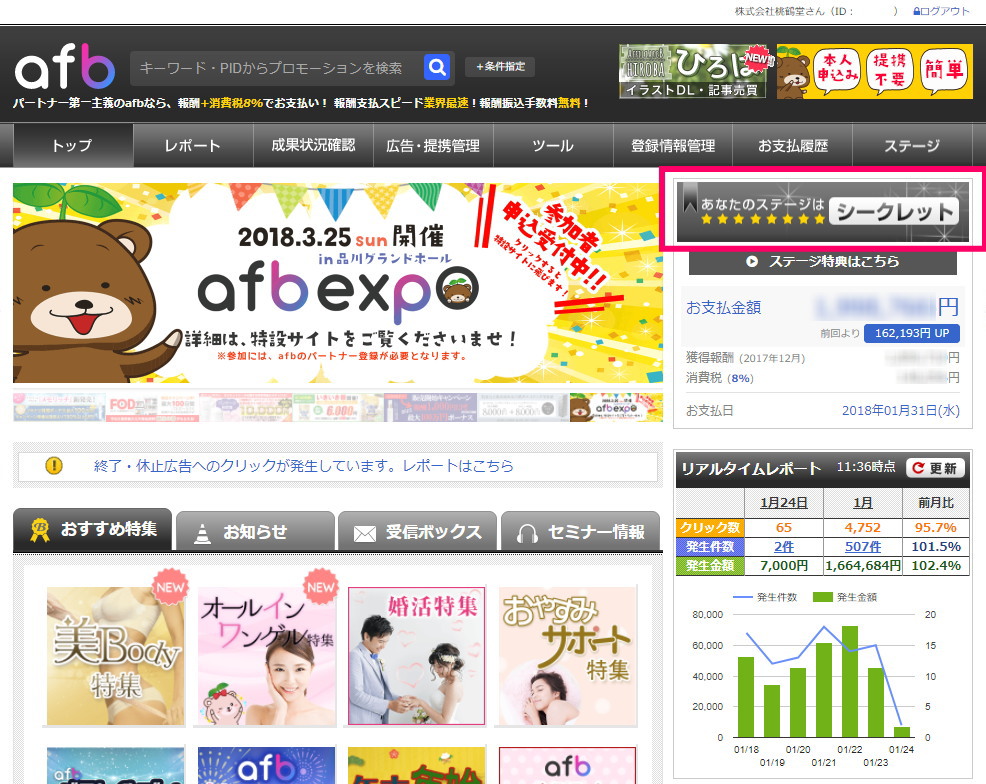Open the ツール menu
This screenshot has width=986, height=784.
(x=553, y=145)
